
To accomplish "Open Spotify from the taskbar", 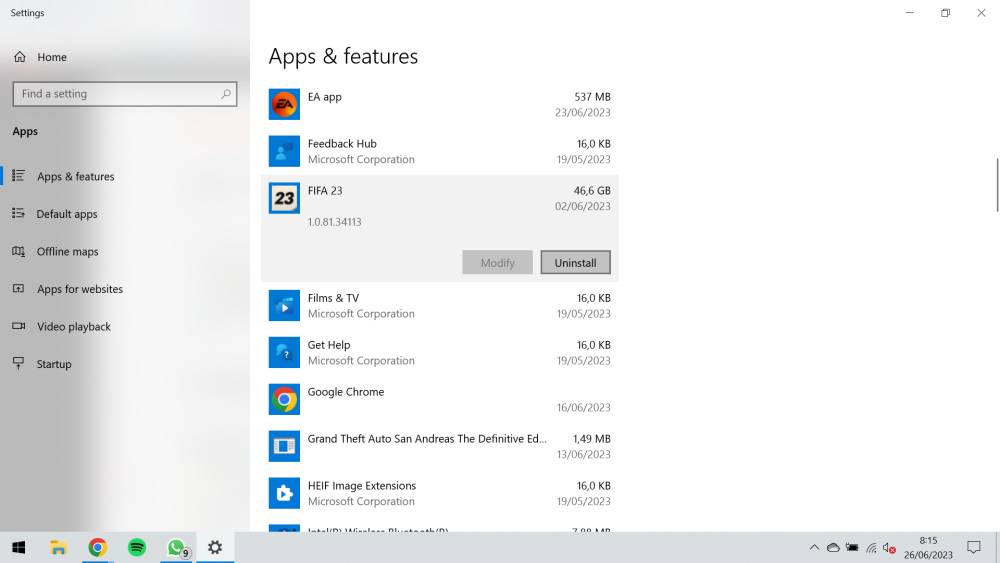I will (137, 548).
